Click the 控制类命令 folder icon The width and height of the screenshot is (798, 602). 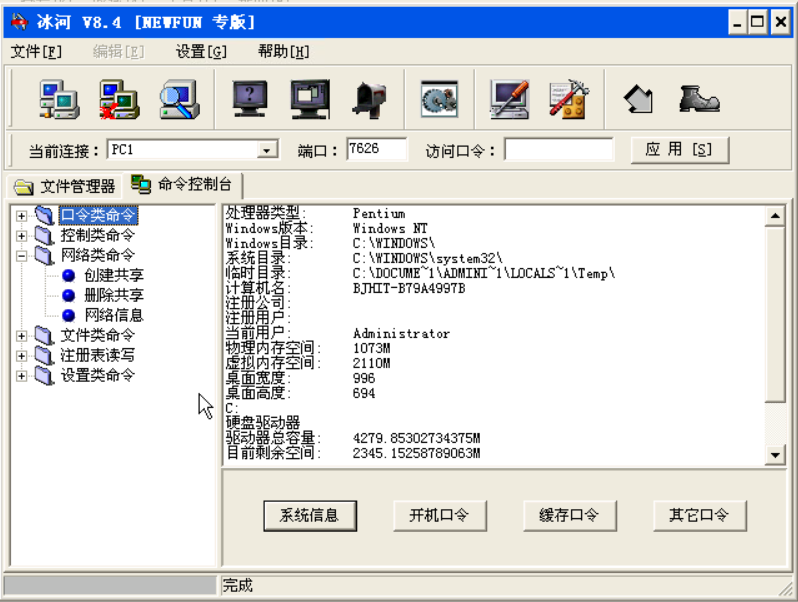point(44,235)
